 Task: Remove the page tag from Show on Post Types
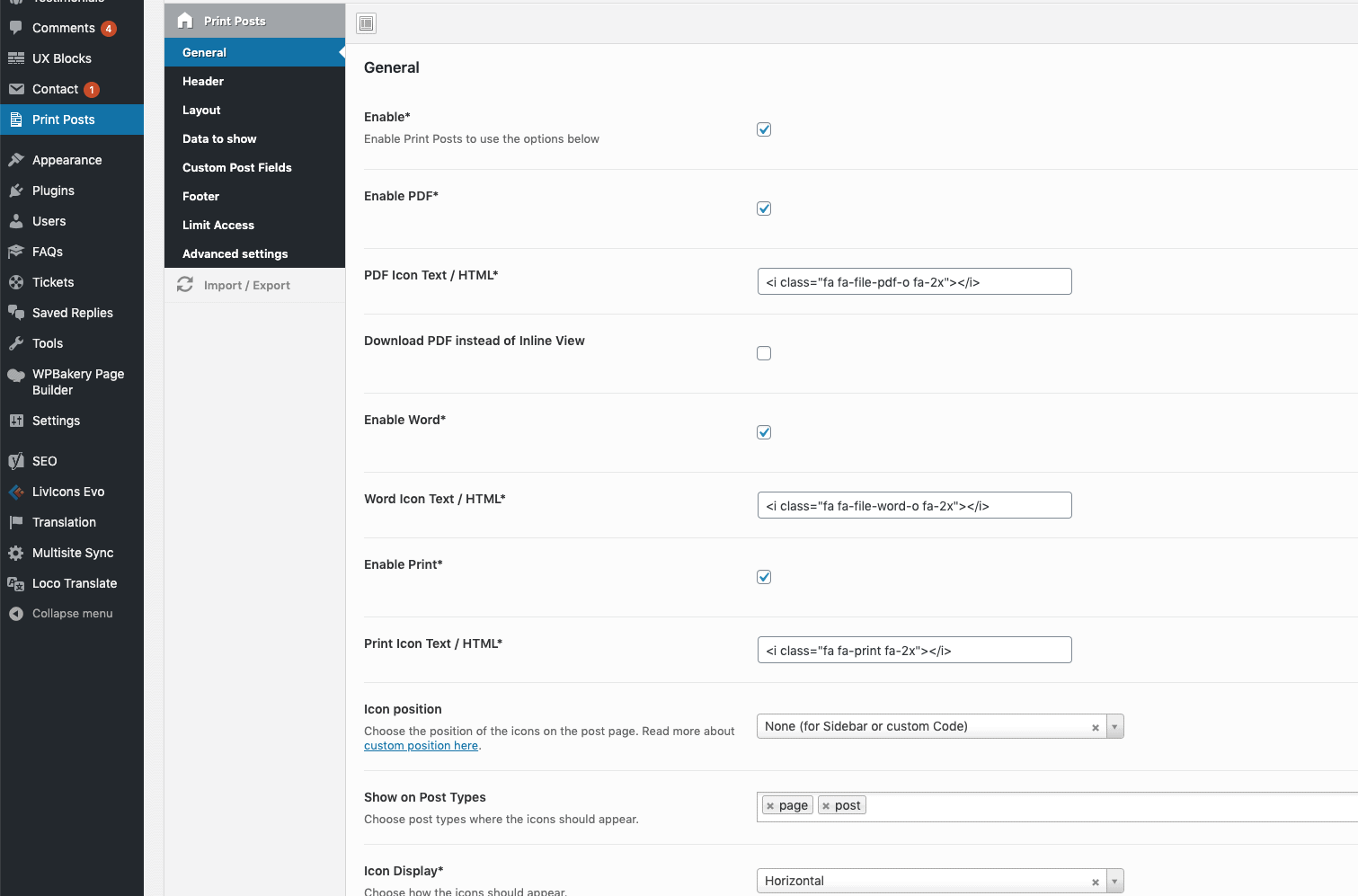[x=771, y=804]
